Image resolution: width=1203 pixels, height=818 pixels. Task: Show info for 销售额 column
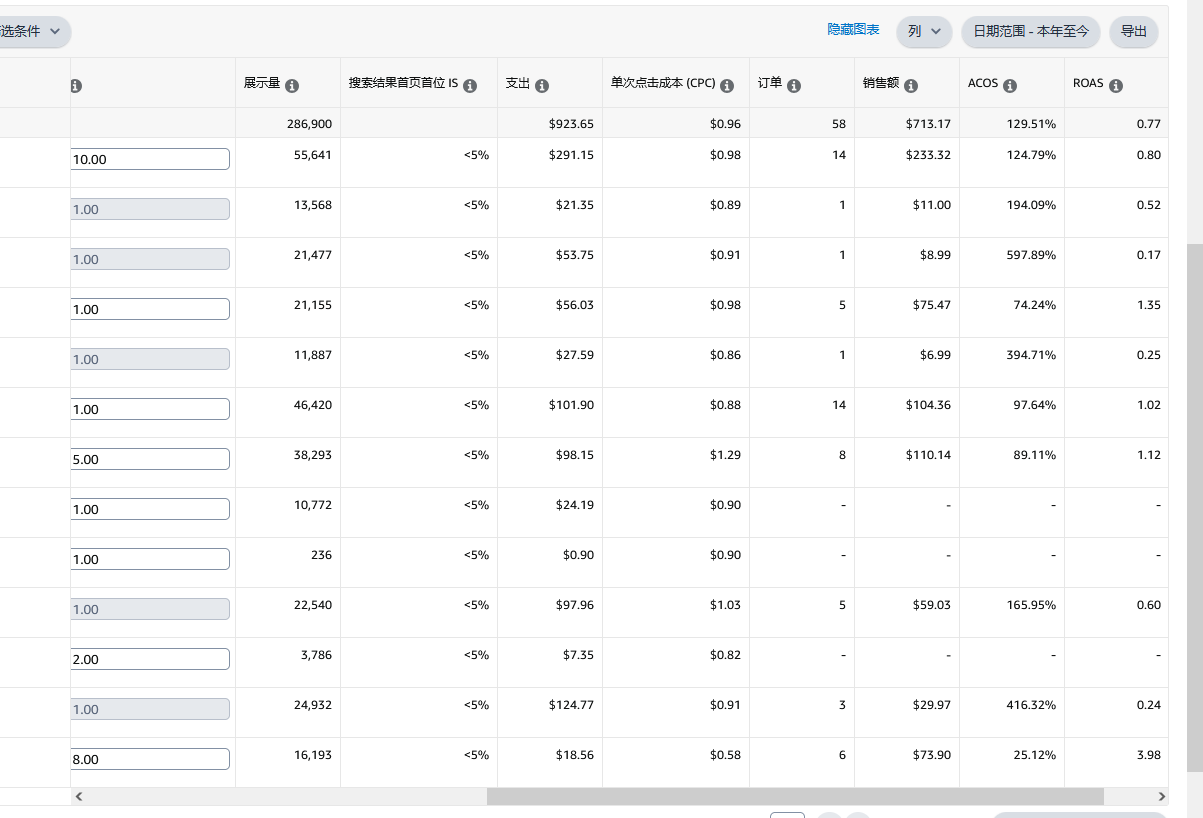tap(911, 86)
